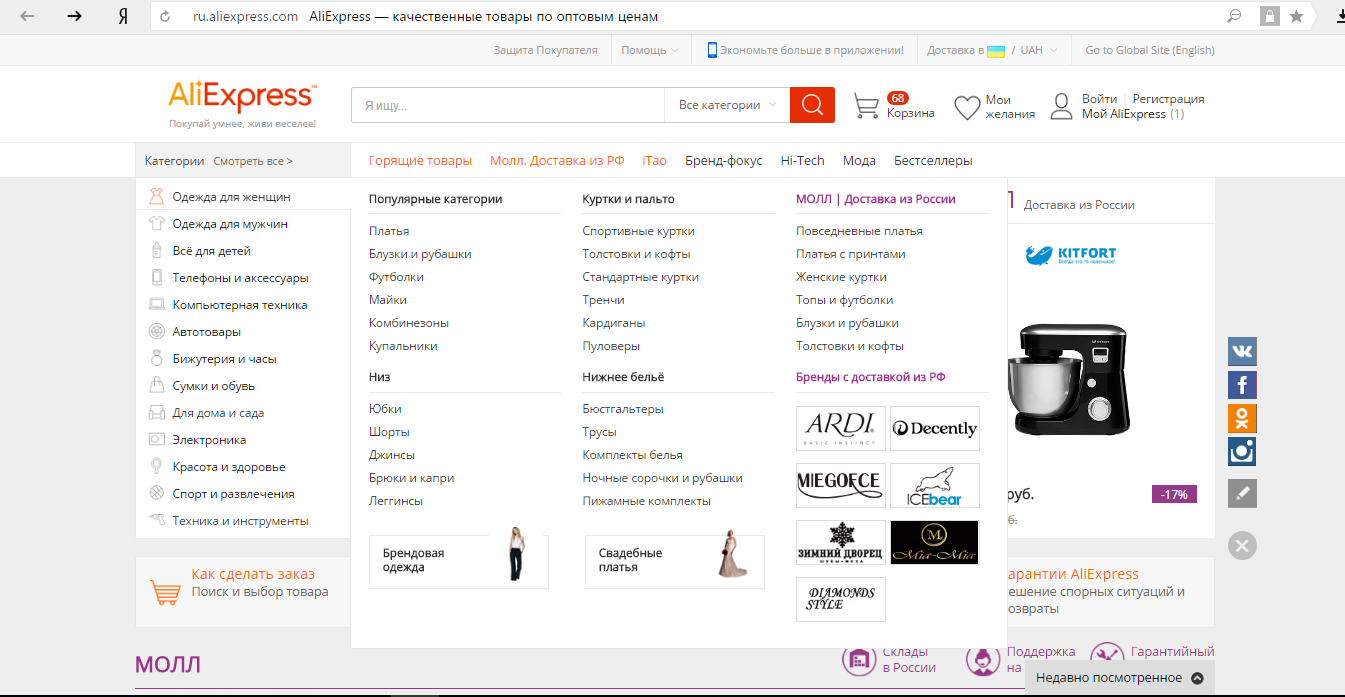Open Молл. Доставка из РФ tab
This screenshot has height=697, width=1345.
click(x=557, y=161)
